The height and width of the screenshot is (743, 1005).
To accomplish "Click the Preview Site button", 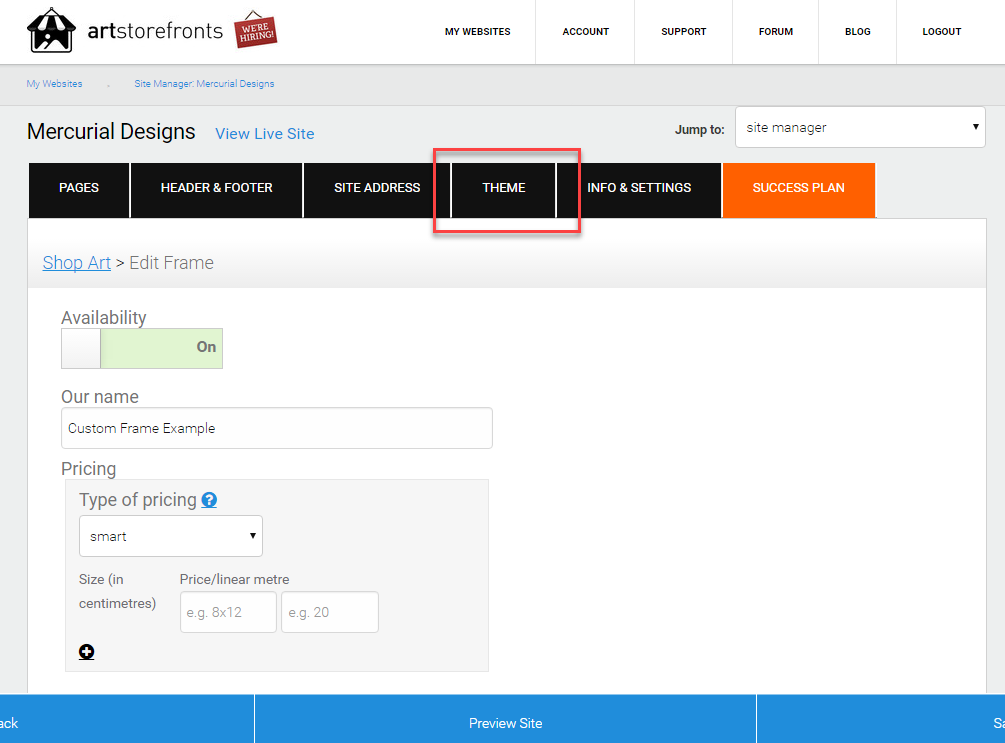I will pyautogui.click(x=505, y=723).
